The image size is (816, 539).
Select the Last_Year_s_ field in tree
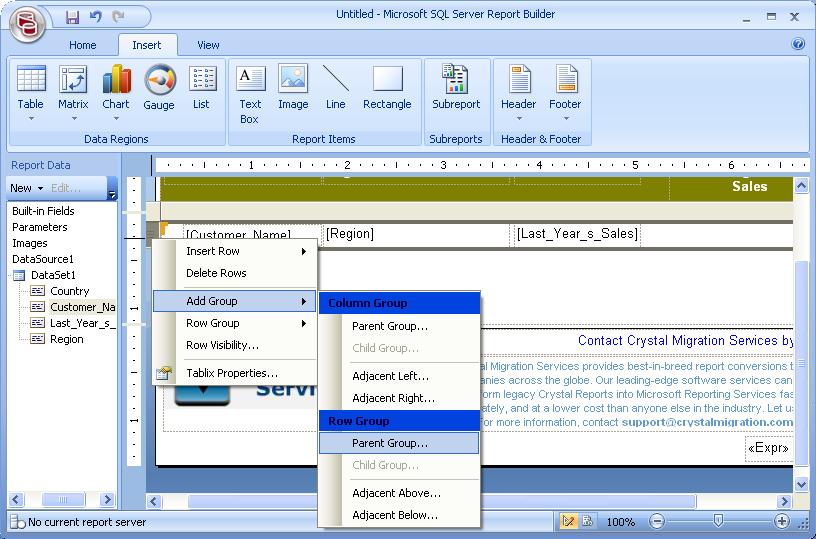tap(82, 323)
